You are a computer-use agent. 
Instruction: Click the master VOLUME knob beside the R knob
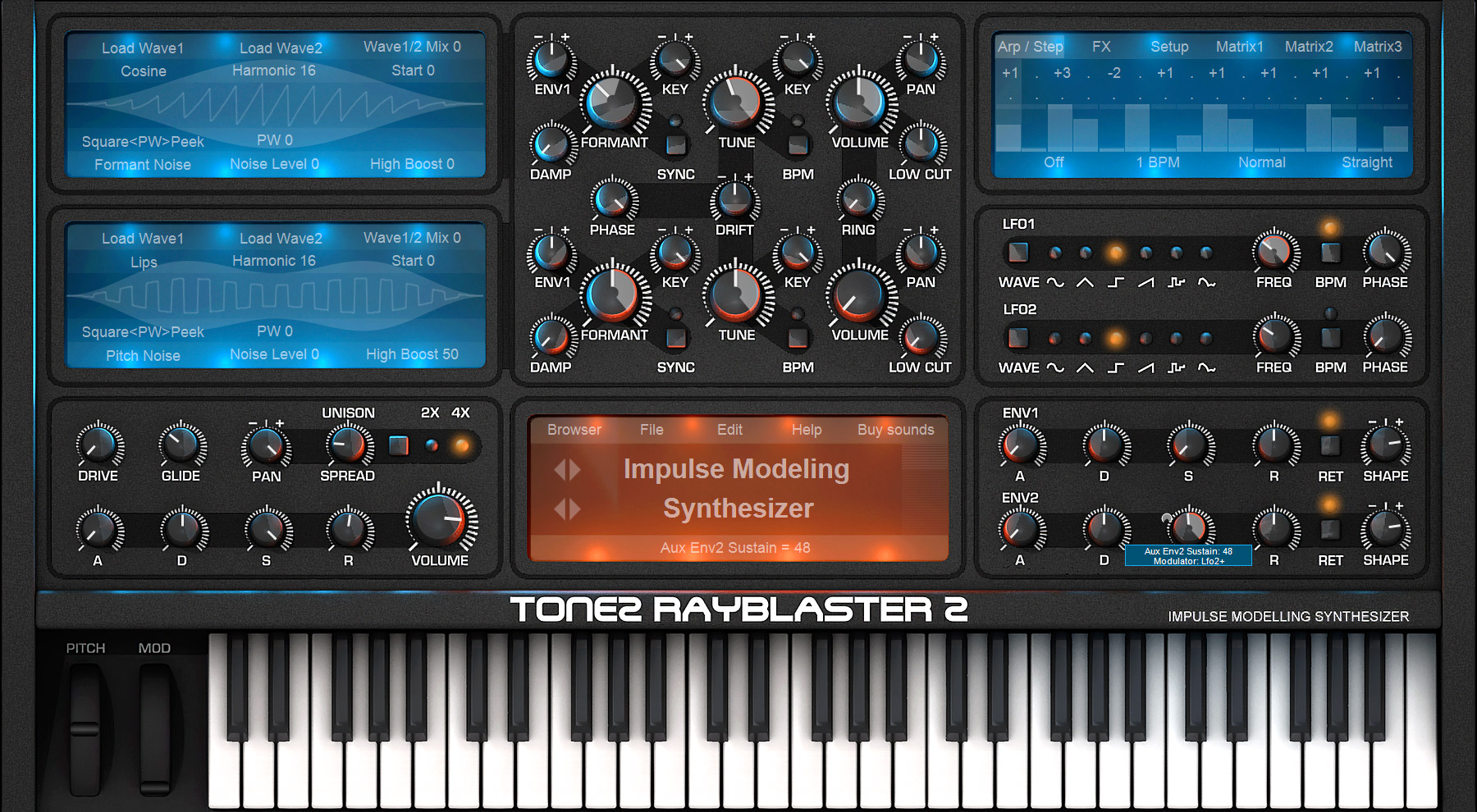[441, 519]
